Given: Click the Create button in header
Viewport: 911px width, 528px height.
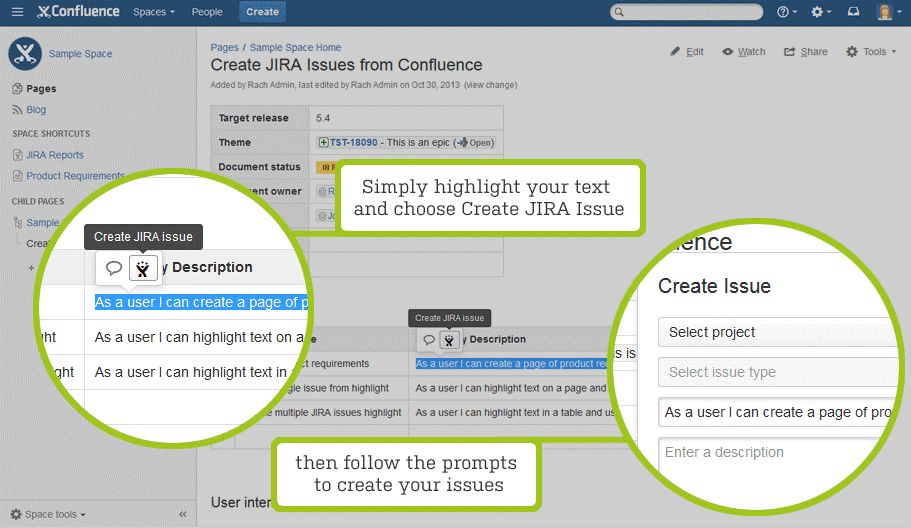Looking at the screenshot, I should tap(262, 12).
